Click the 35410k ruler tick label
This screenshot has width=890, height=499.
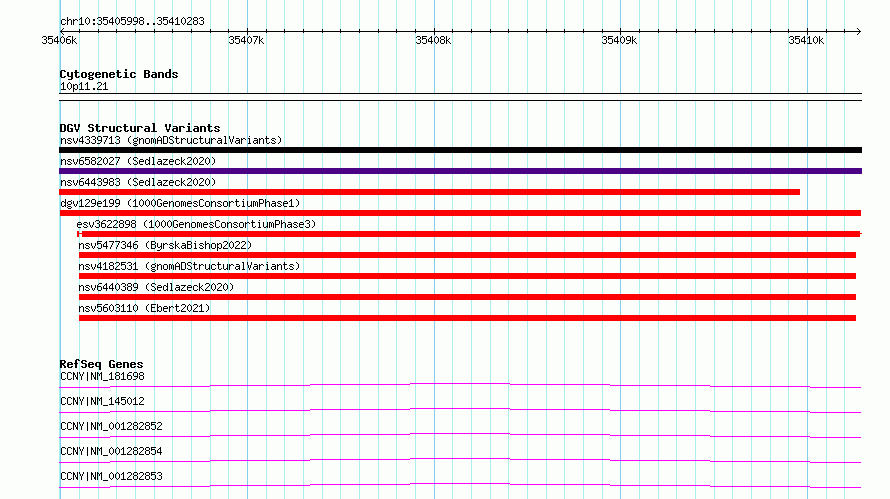coord(806,40)
